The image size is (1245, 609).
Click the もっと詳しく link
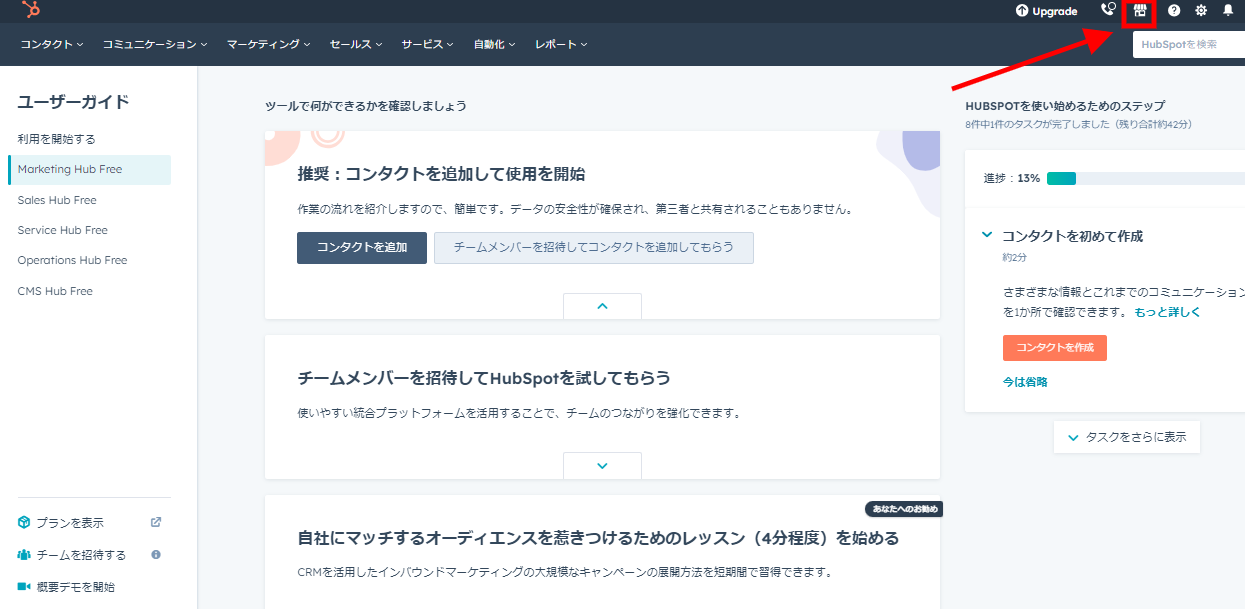1167,312
